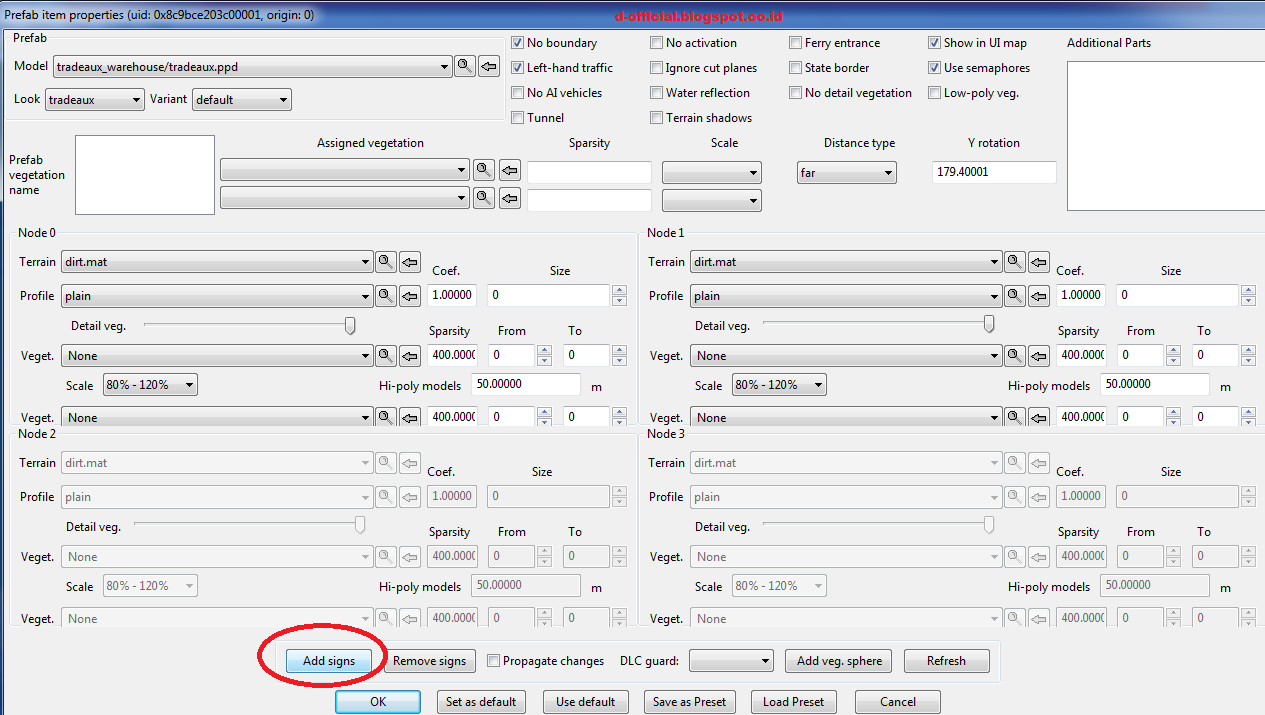Click the Detail veg. slider handle in Node 0
Viewport: 1265px width, 715px height.
pyautogui.click(x=349, y=325)
